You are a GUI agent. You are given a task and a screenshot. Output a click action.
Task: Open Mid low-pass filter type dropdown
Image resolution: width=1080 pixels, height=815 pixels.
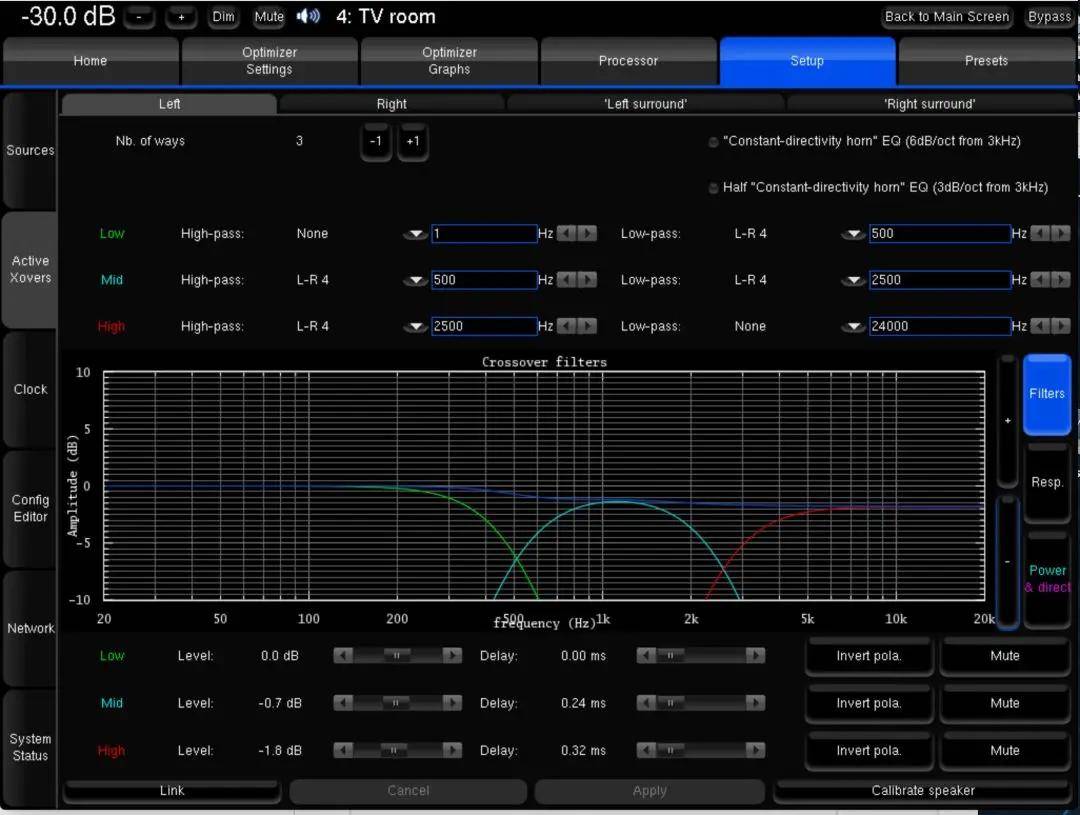click(852, 280)
